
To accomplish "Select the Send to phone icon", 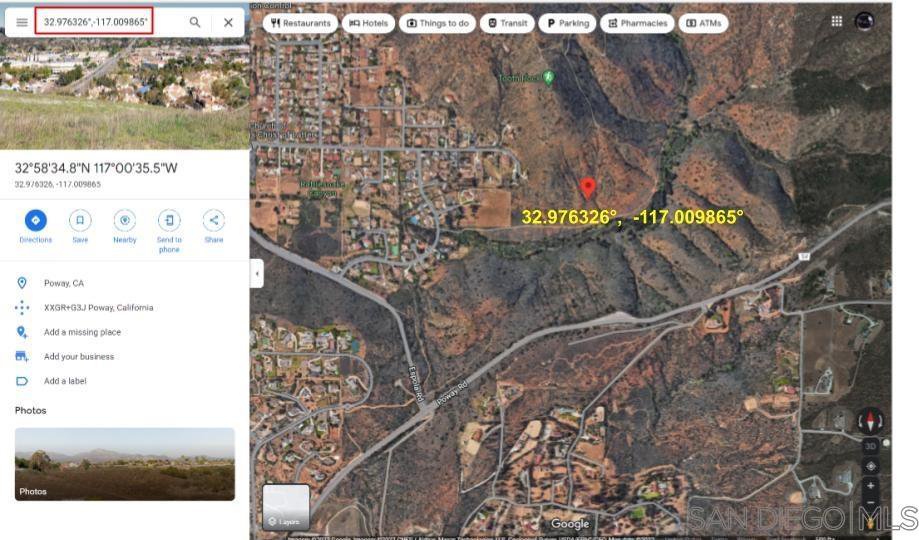I will (169, 220).
